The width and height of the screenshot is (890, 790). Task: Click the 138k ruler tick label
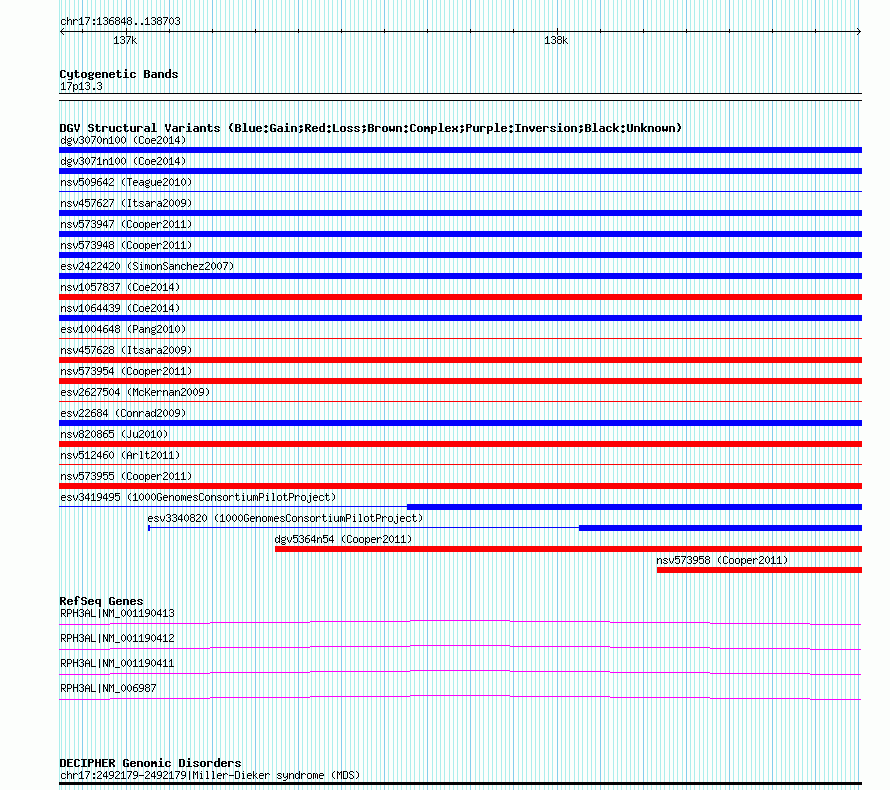coord(556,40)
